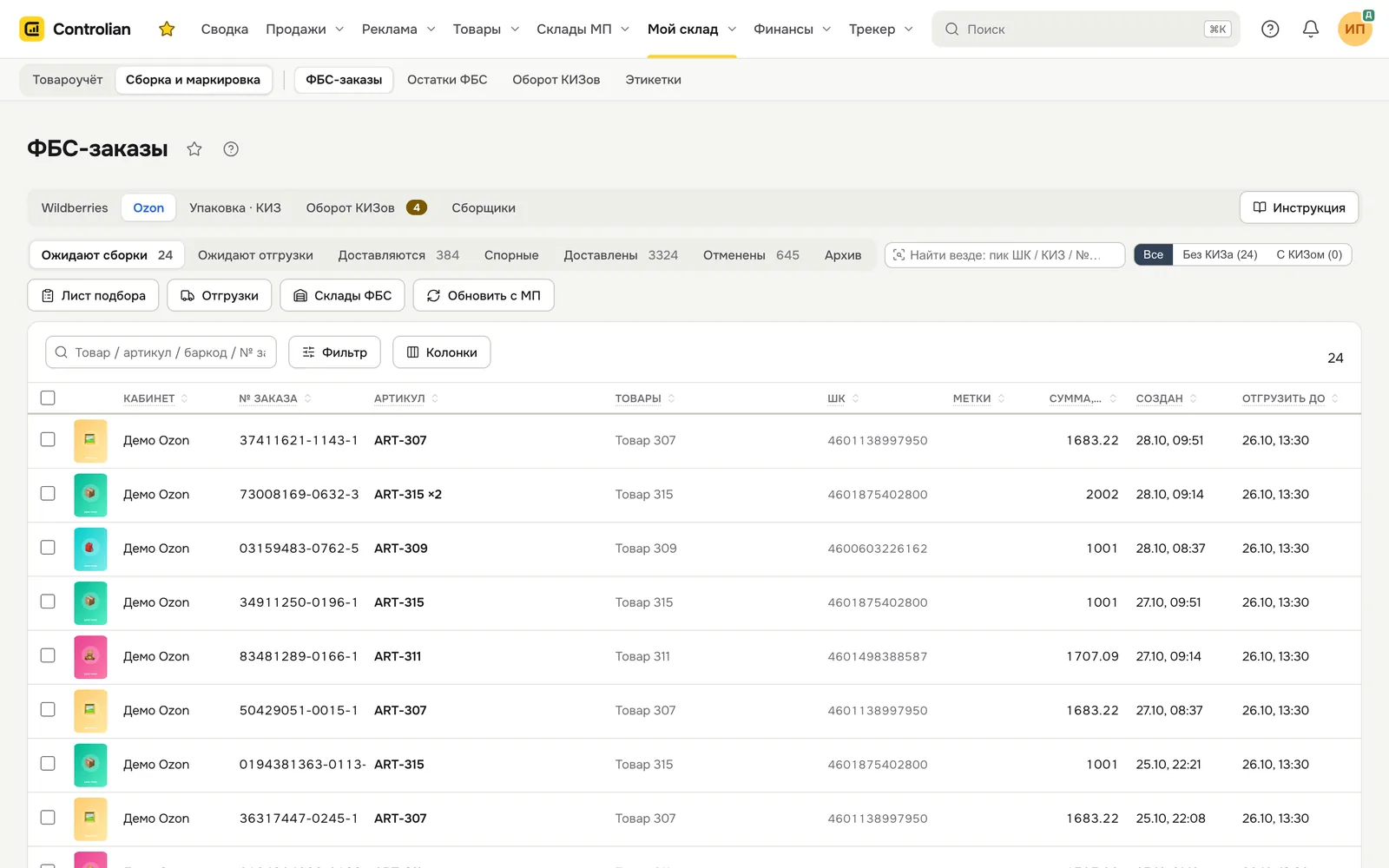The height and width of the screenshot is (868, 1389).
Task: Click the Товар 307 thumbnail for order 37411621-1143-1
Action: [x=90, y=441]
